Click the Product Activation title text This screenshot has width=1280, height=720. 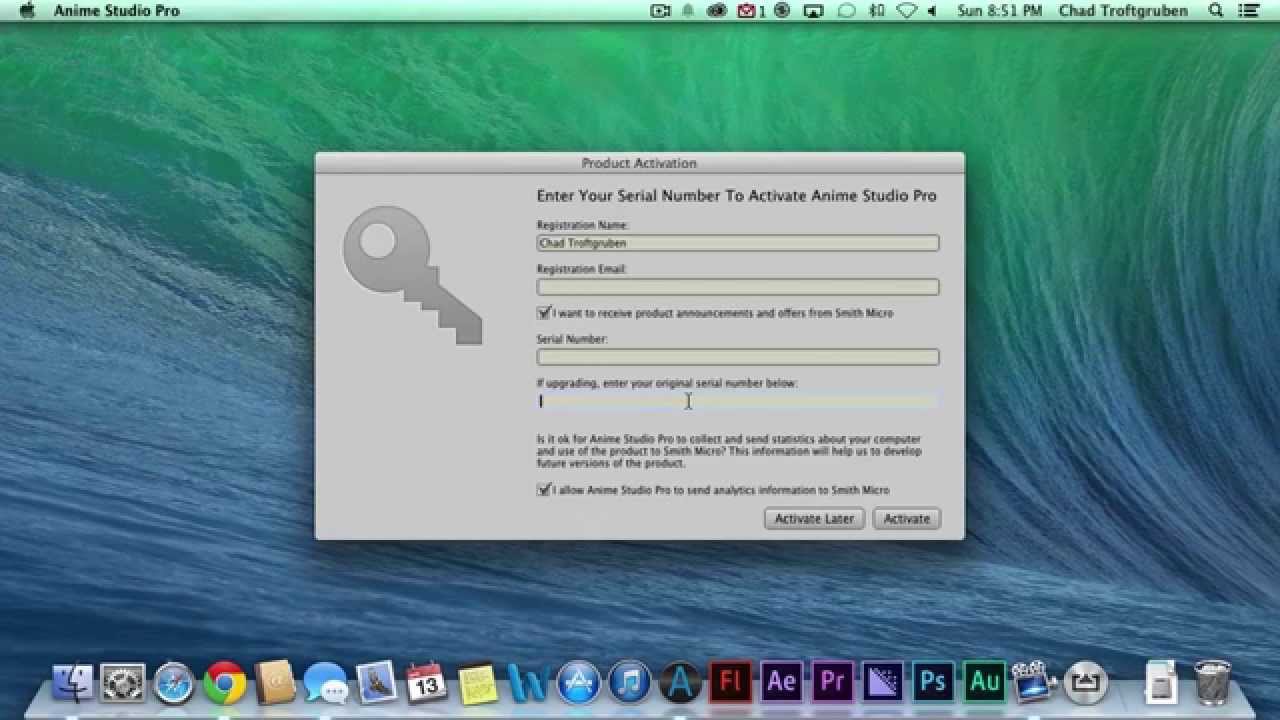639,163
